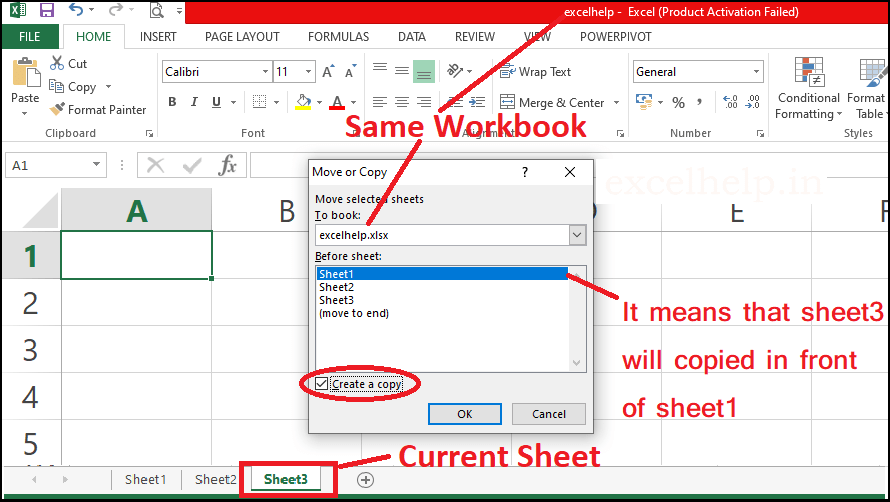Select row 2 header
This screenshot has height=502, width=890.
pyautogui.click(x=31, y=303)
